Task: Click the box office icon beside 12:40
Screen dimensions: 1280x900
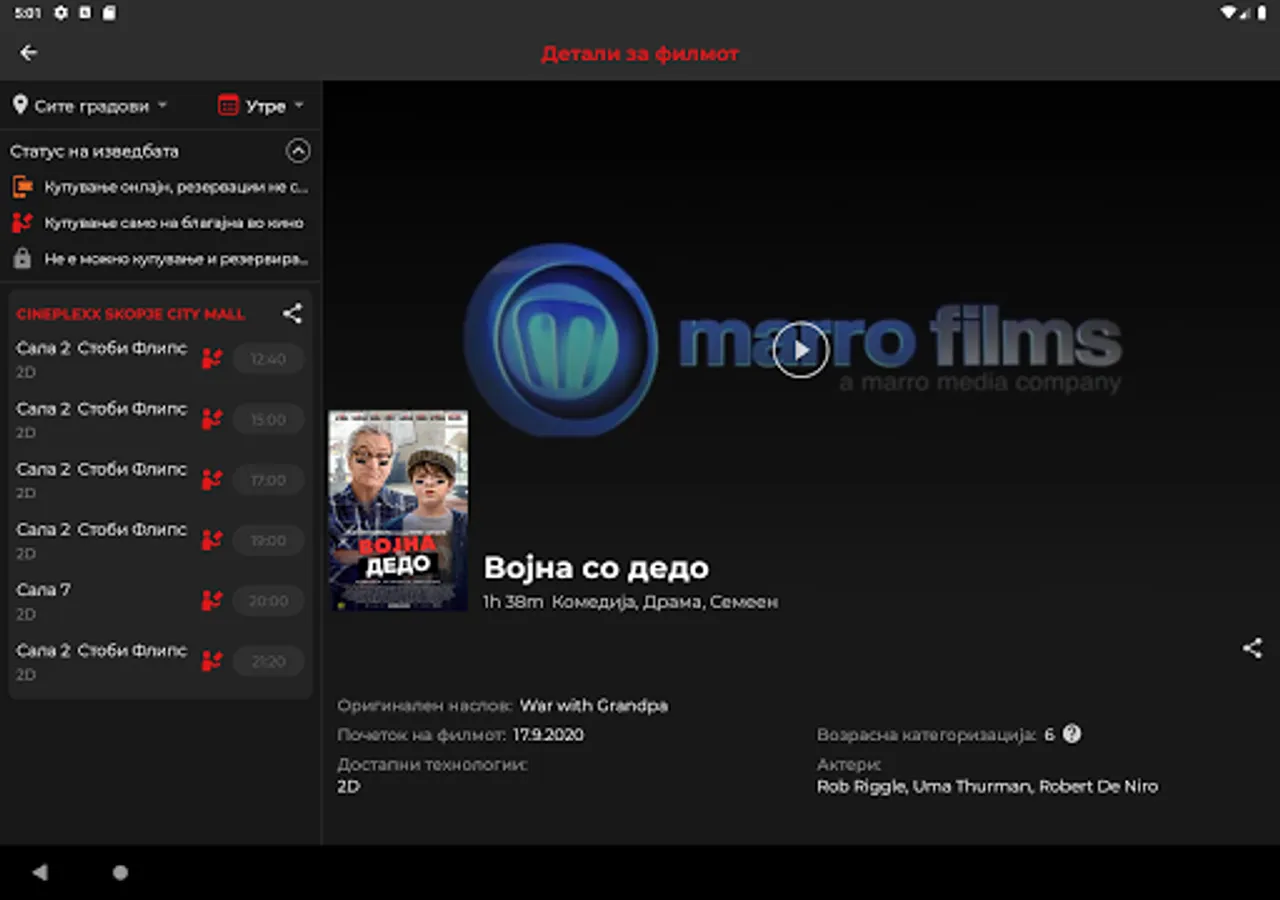Action: click(211, 359)
